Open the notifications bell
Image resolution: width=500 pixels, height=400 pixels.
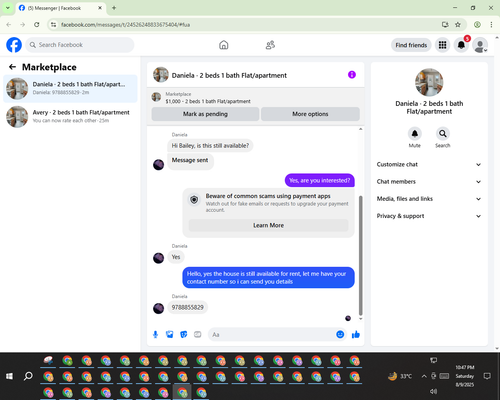point(461,45)
